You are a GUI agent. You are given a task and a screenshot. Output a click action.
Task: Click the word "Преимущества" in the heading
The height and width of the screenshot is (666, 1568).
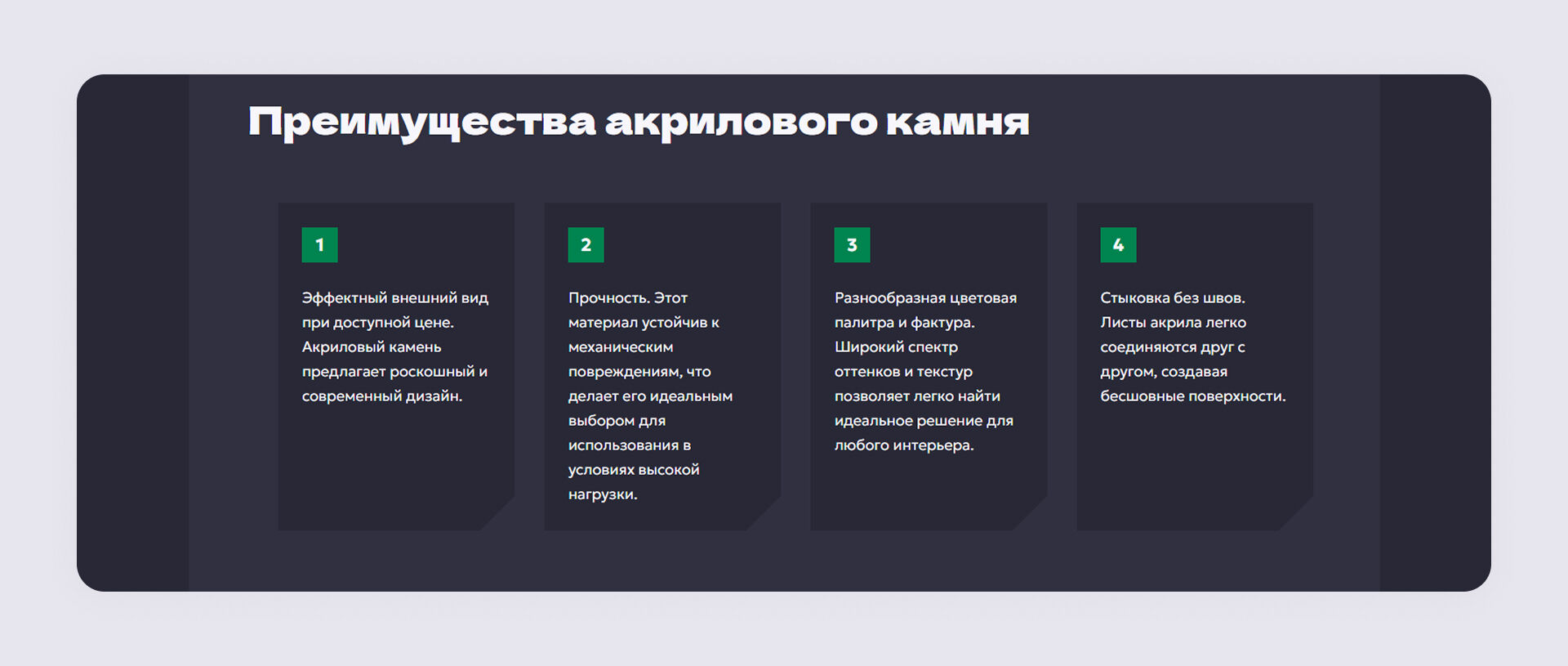click(x=421, y=123)
